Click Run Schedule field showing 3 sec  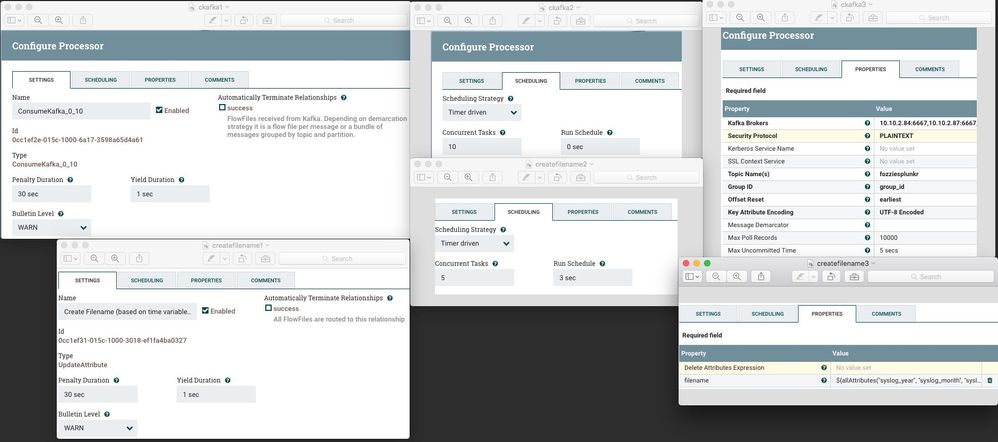593,278
